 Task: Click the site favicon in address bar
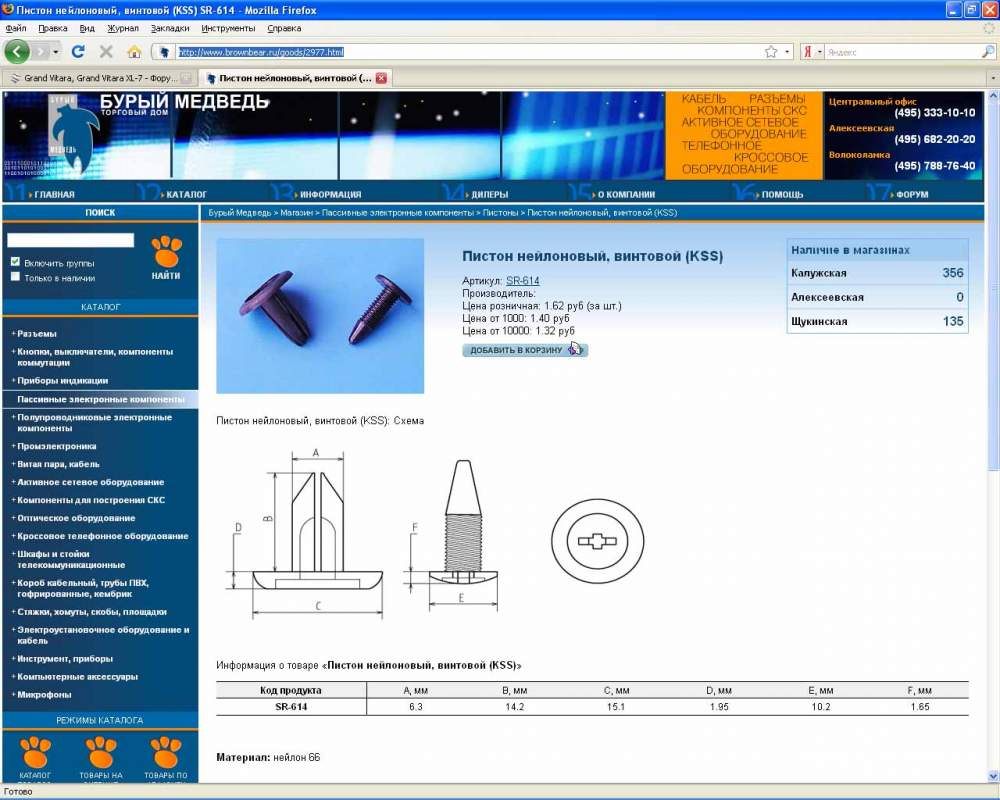coord(165,52)
